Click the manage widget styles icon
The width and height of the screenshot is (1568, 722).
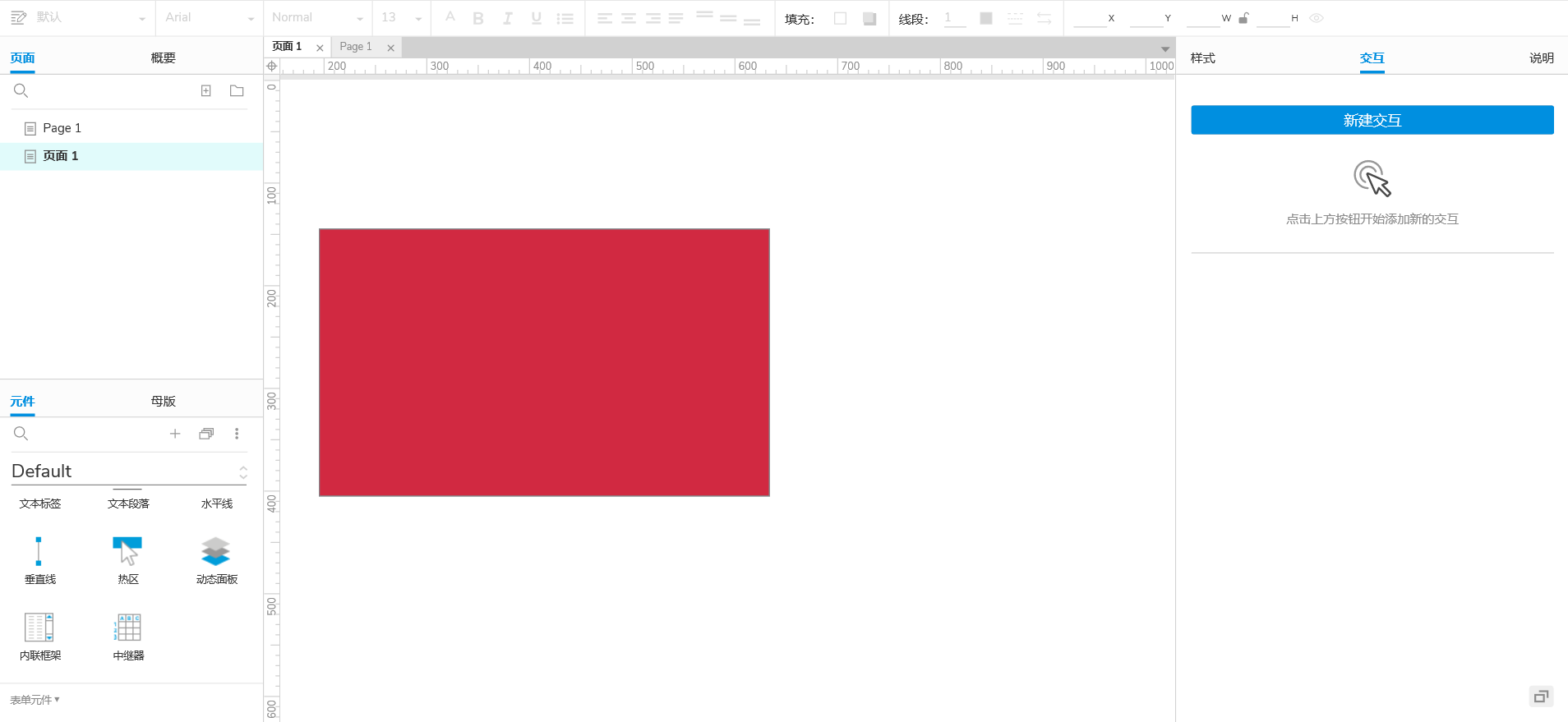[18, 17]
